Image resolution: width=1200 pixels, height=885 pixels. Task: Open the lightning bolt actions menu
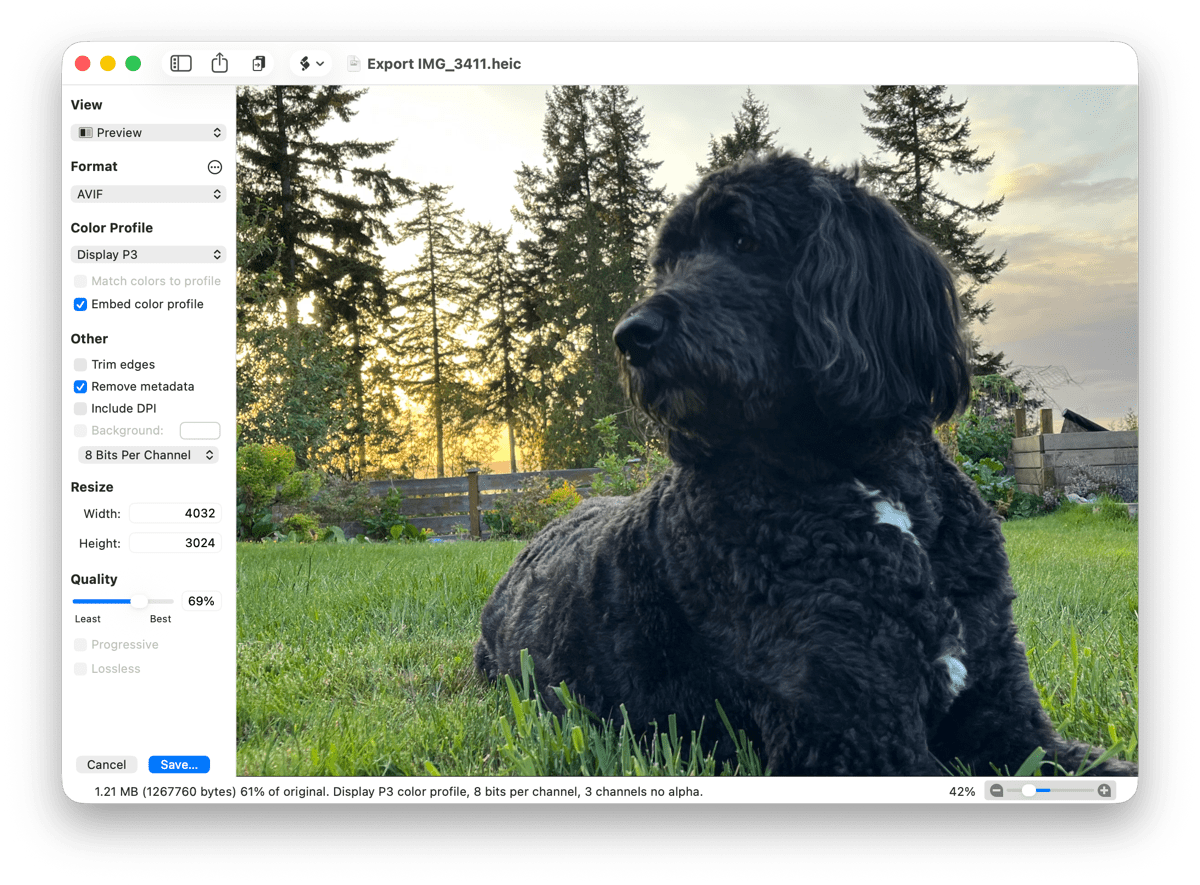(x=311, y=64)
